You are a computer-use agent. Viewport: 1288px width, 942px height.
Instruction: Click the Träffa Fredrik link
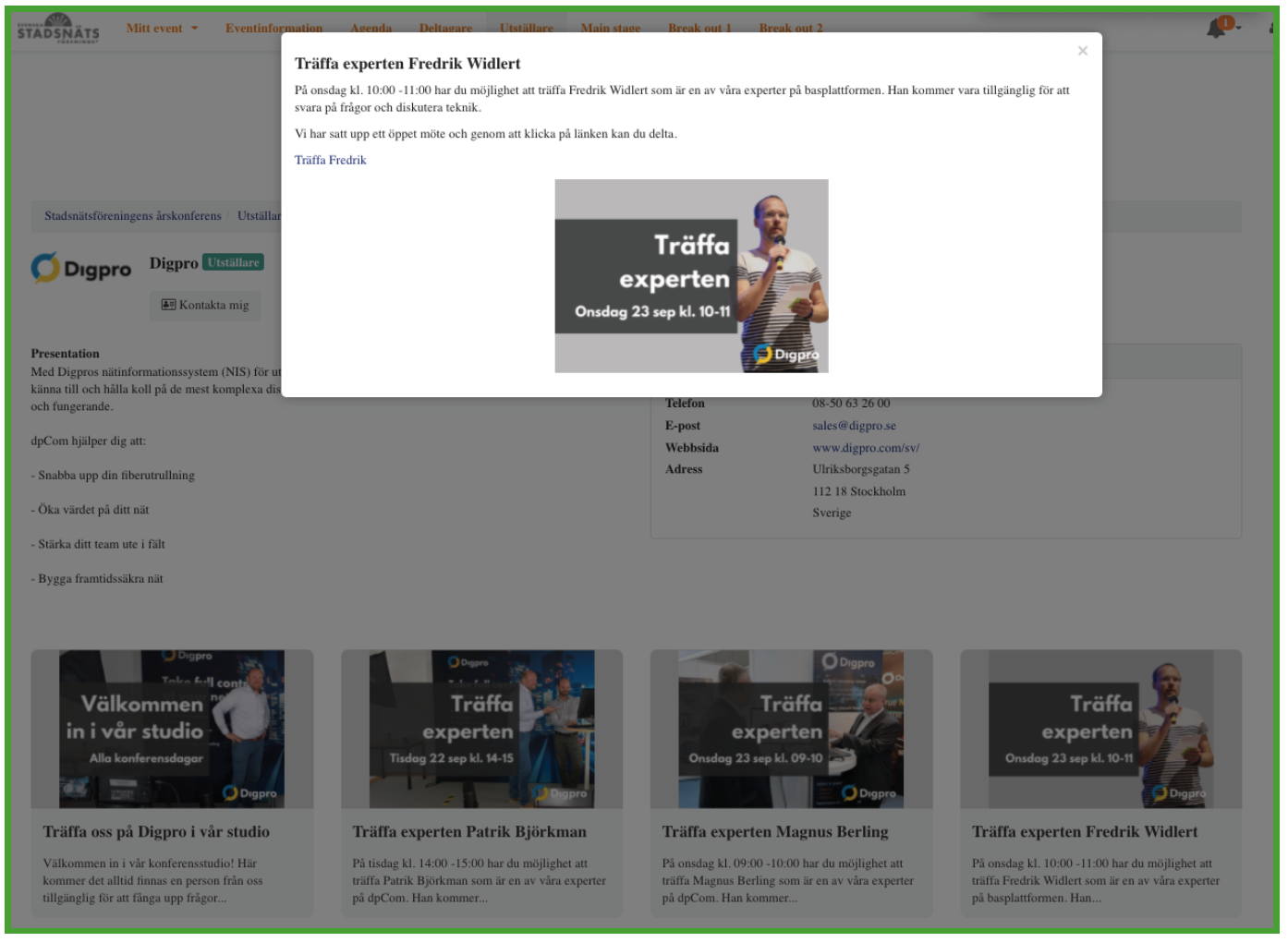pos(330,160)
